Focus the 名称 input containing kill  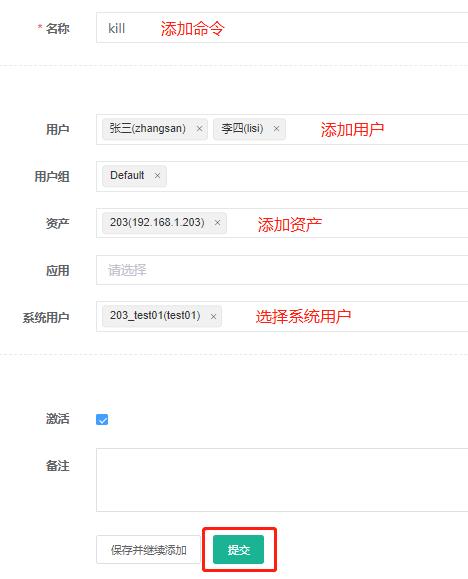point(282,28)
